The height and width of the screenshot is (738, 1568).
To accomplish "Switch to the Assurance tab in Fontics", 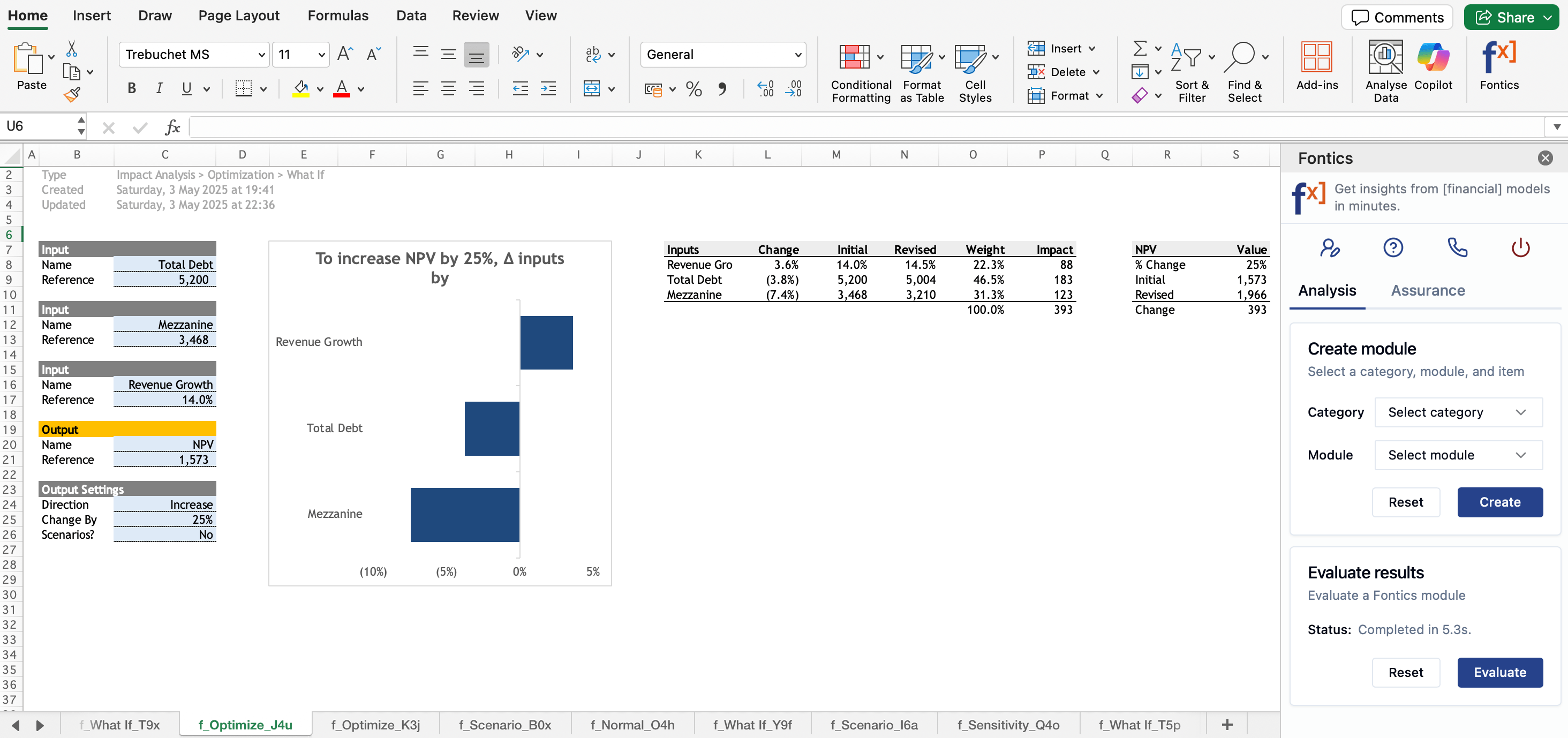I will pos(1427,290).
